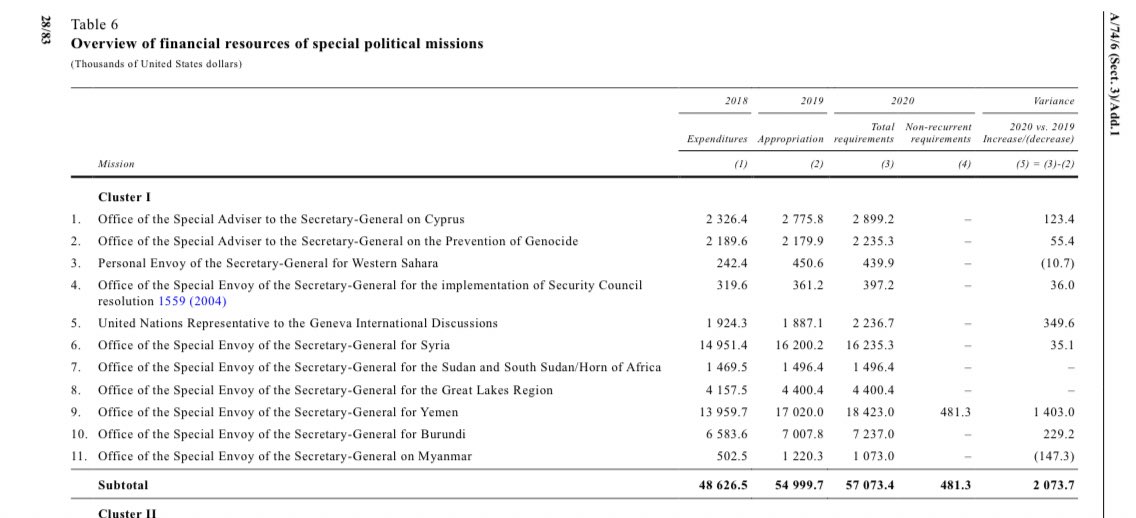This screenshot has height=518, width=1136.
Task: Select the Cluster I section heading
Action: click(124, 197)
